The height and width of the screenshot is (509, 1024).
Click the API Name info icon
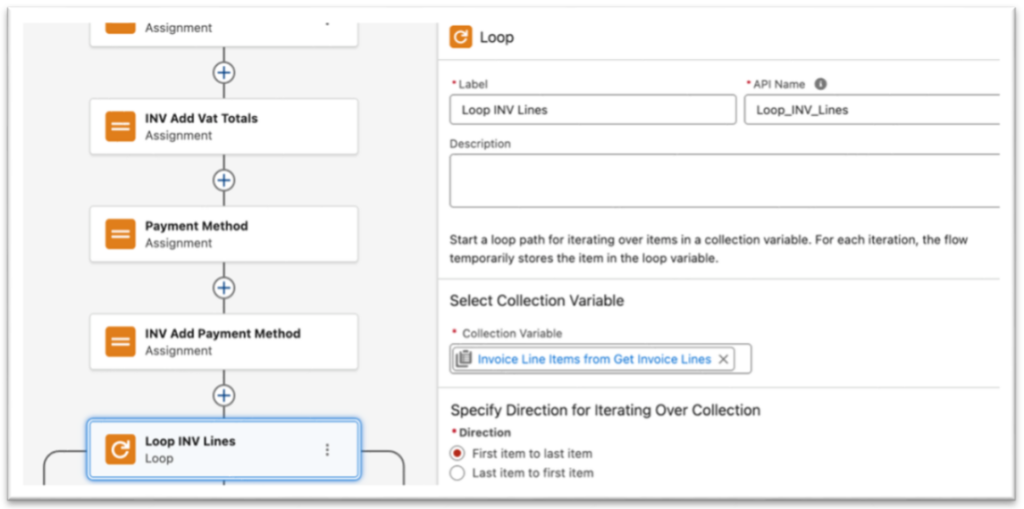point(821,85)
